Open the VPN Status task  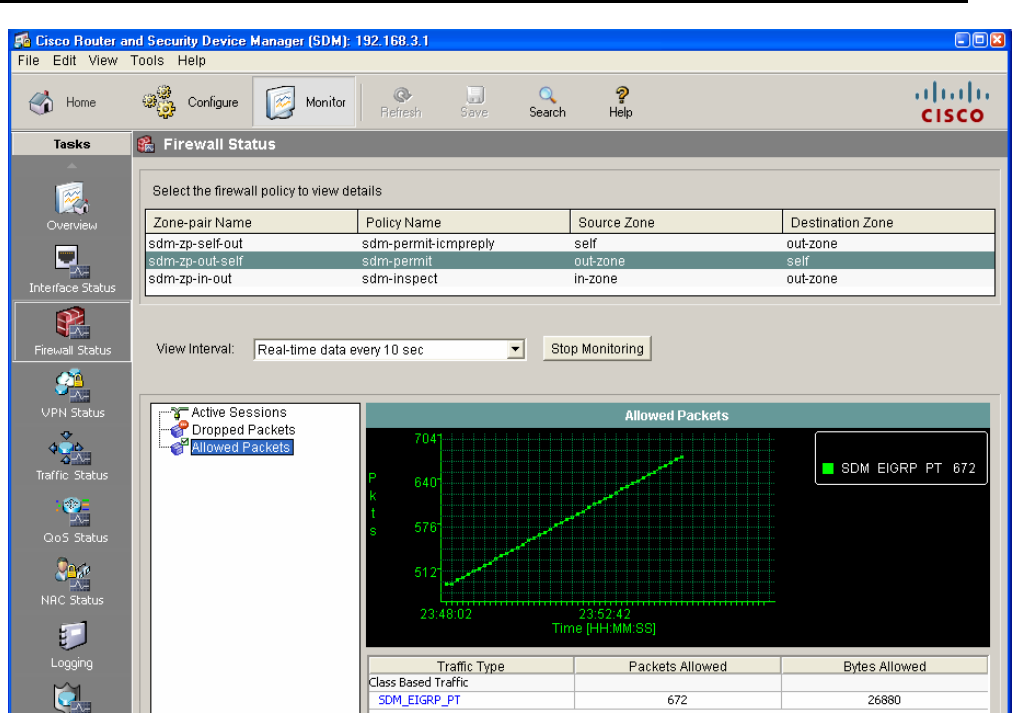[72, 394]
